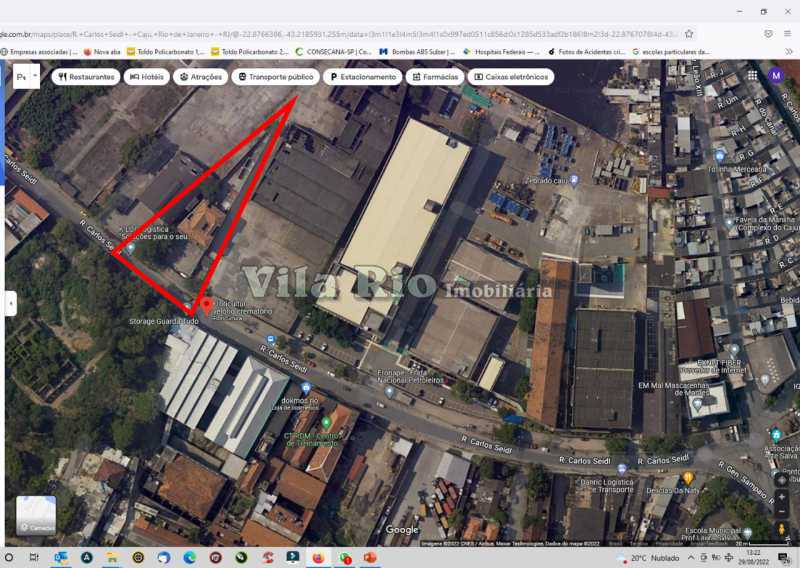Viewport: 800px width, 568px height.
Task: Open the Pocket save icon in Firefox toolbar
Action: pos(768,34)
